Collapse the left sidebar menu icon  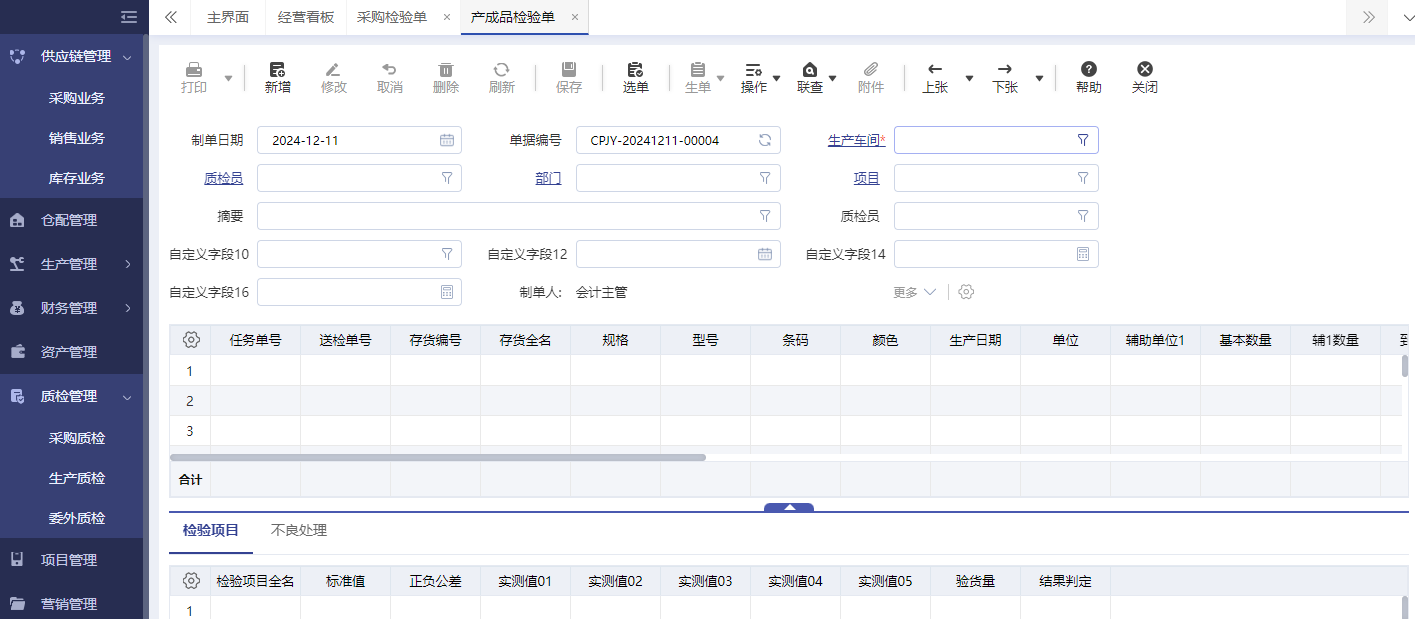coord(128,17)
